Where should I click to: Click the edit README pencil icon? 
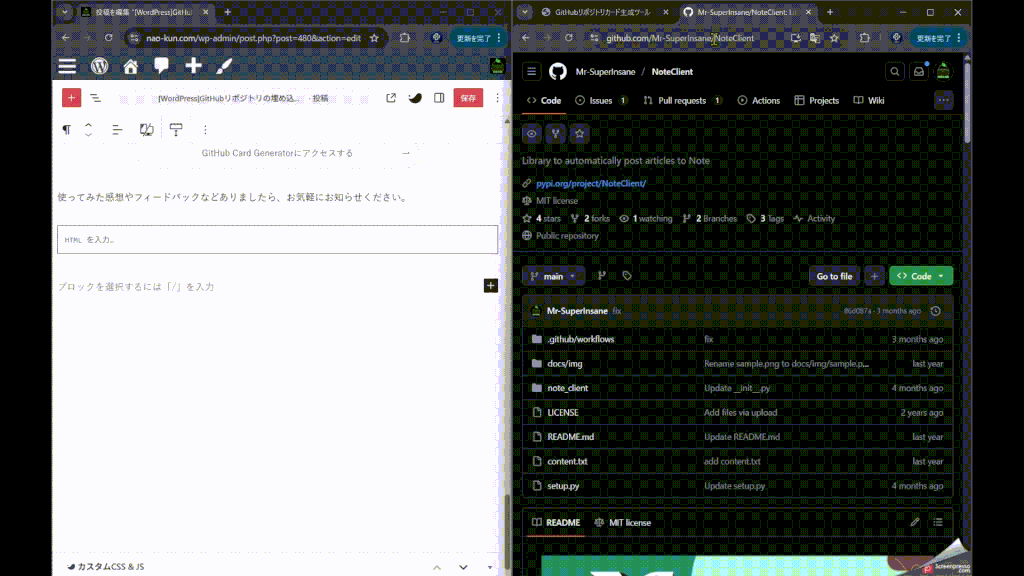(x=914, y=522)
